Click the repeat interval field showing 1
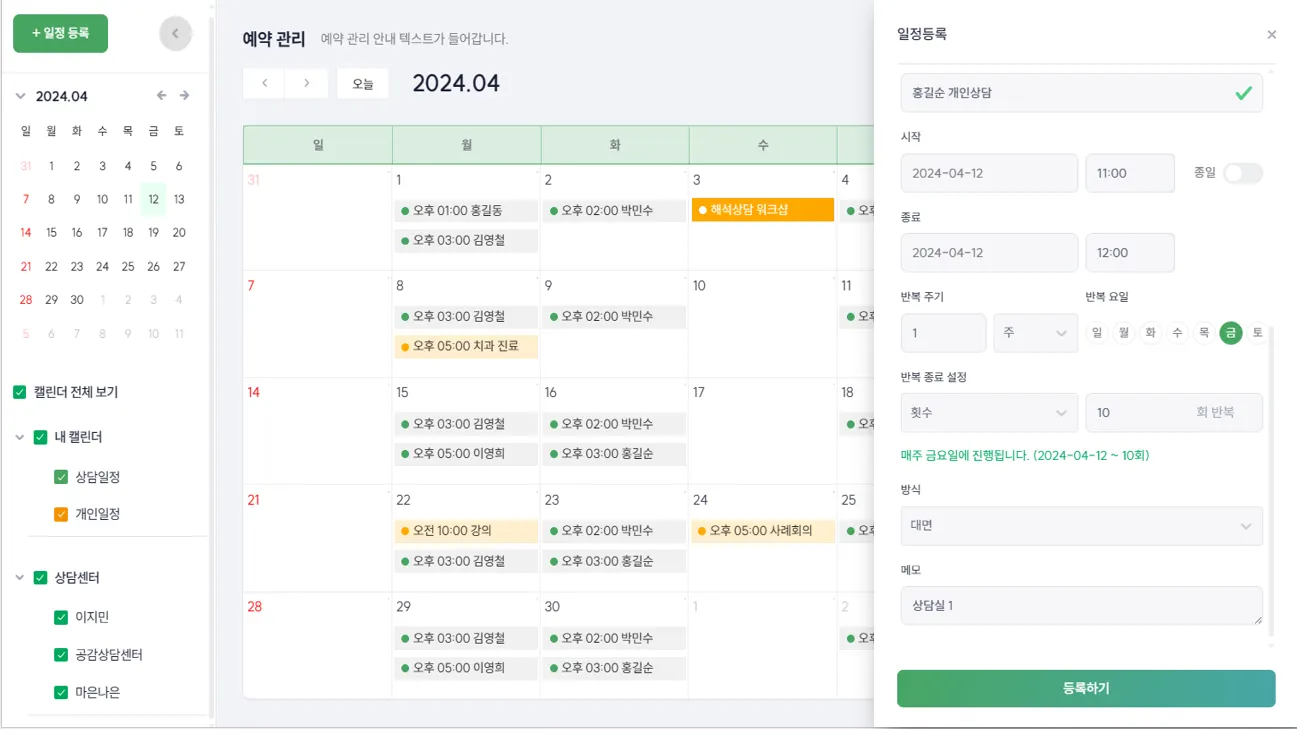Screen dimensions: 1297x729 tap(943, 333)
